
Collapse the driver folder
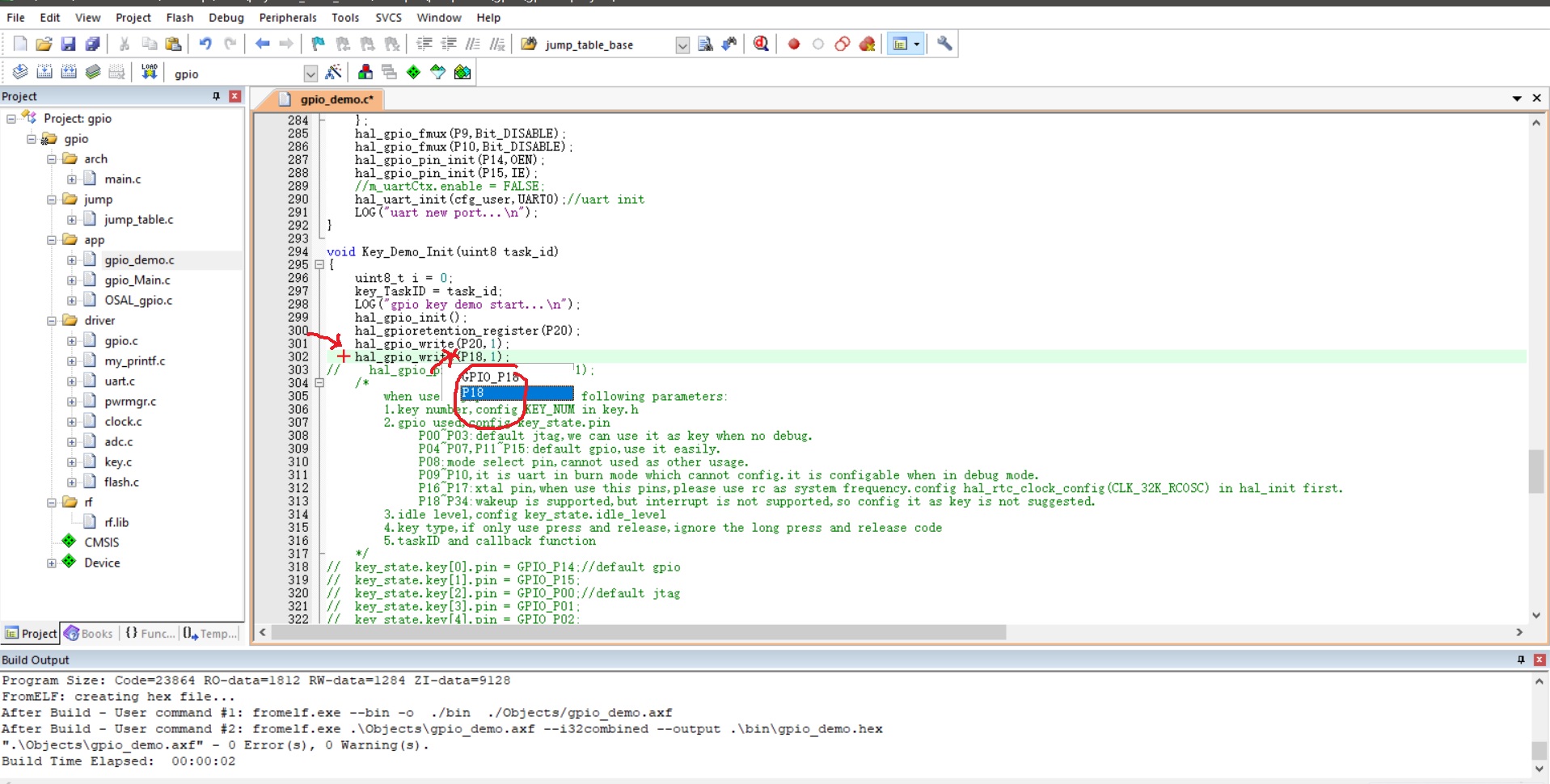click(52, 321)
